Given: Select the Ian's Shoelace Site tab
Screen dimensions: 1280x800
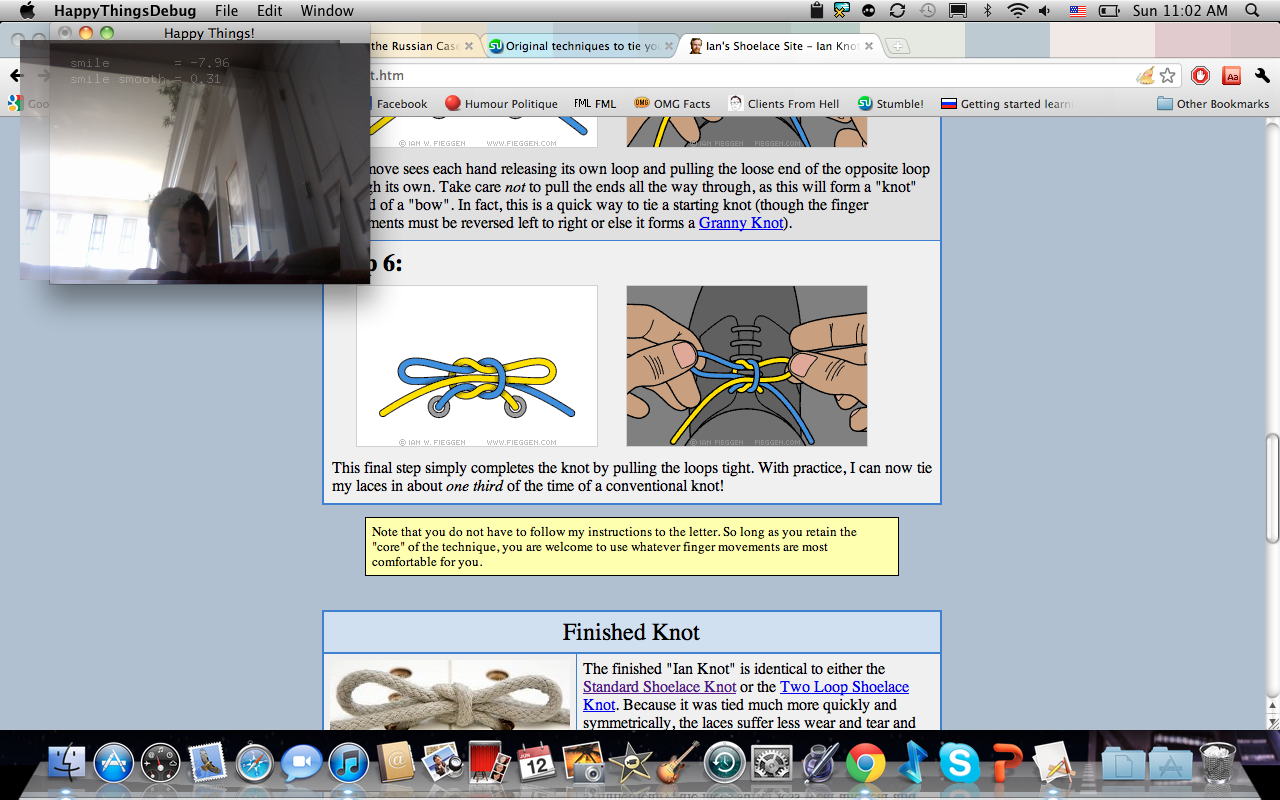Looking at the screenshot, I should tap(782, 46).
